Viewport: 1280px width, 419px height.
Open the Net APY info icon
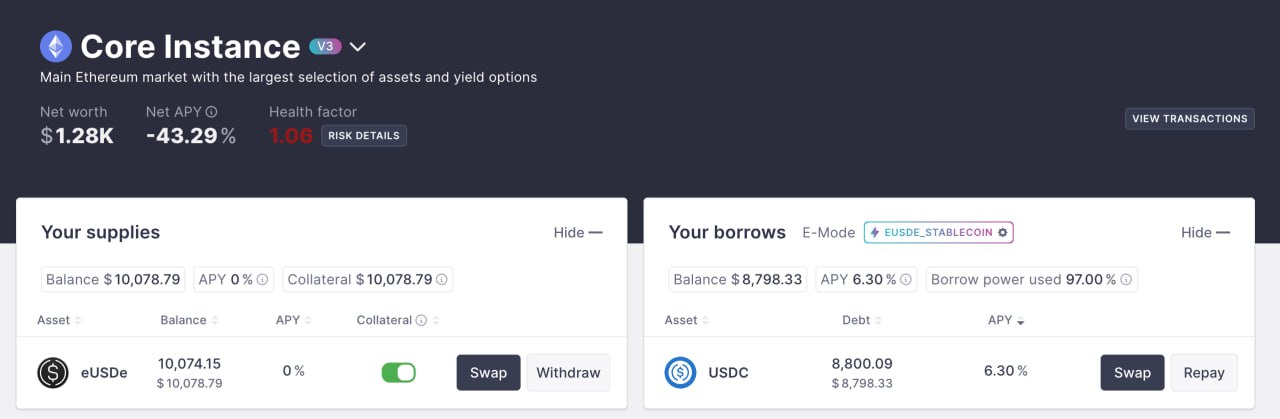click(212, 112)
